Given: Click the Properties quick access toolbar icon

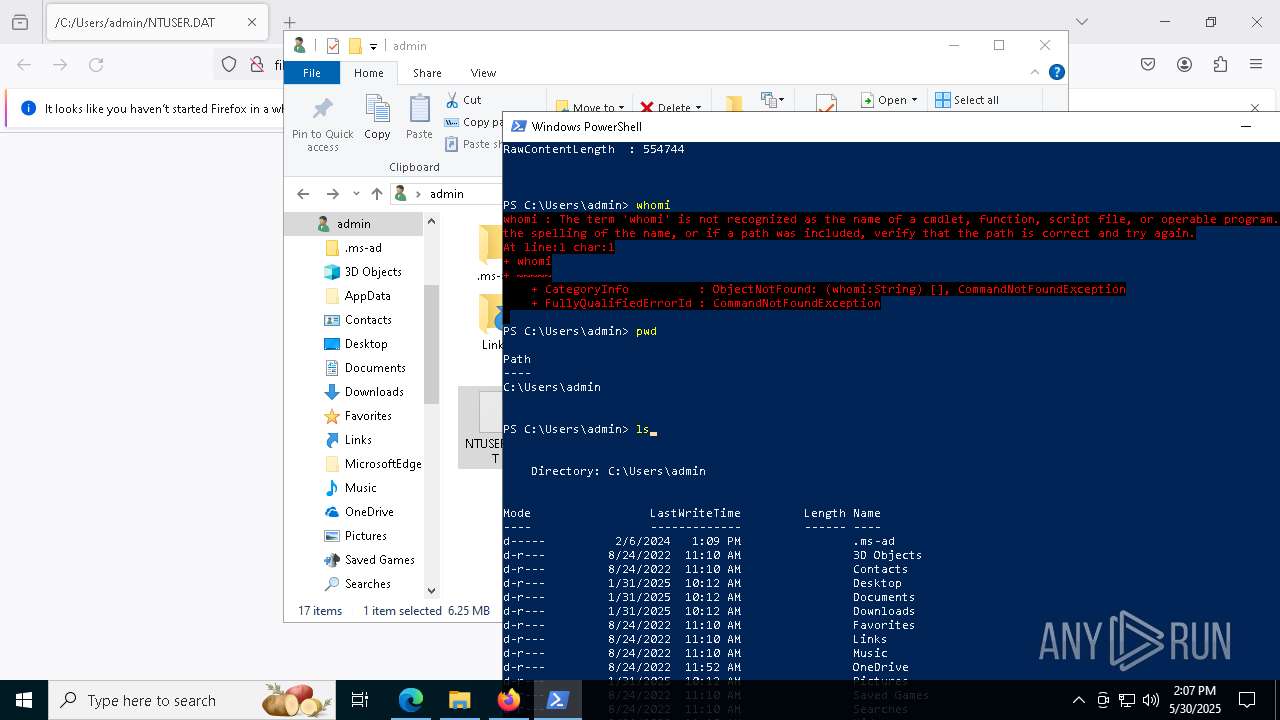Looking at the screenshot, I should 333,46.
